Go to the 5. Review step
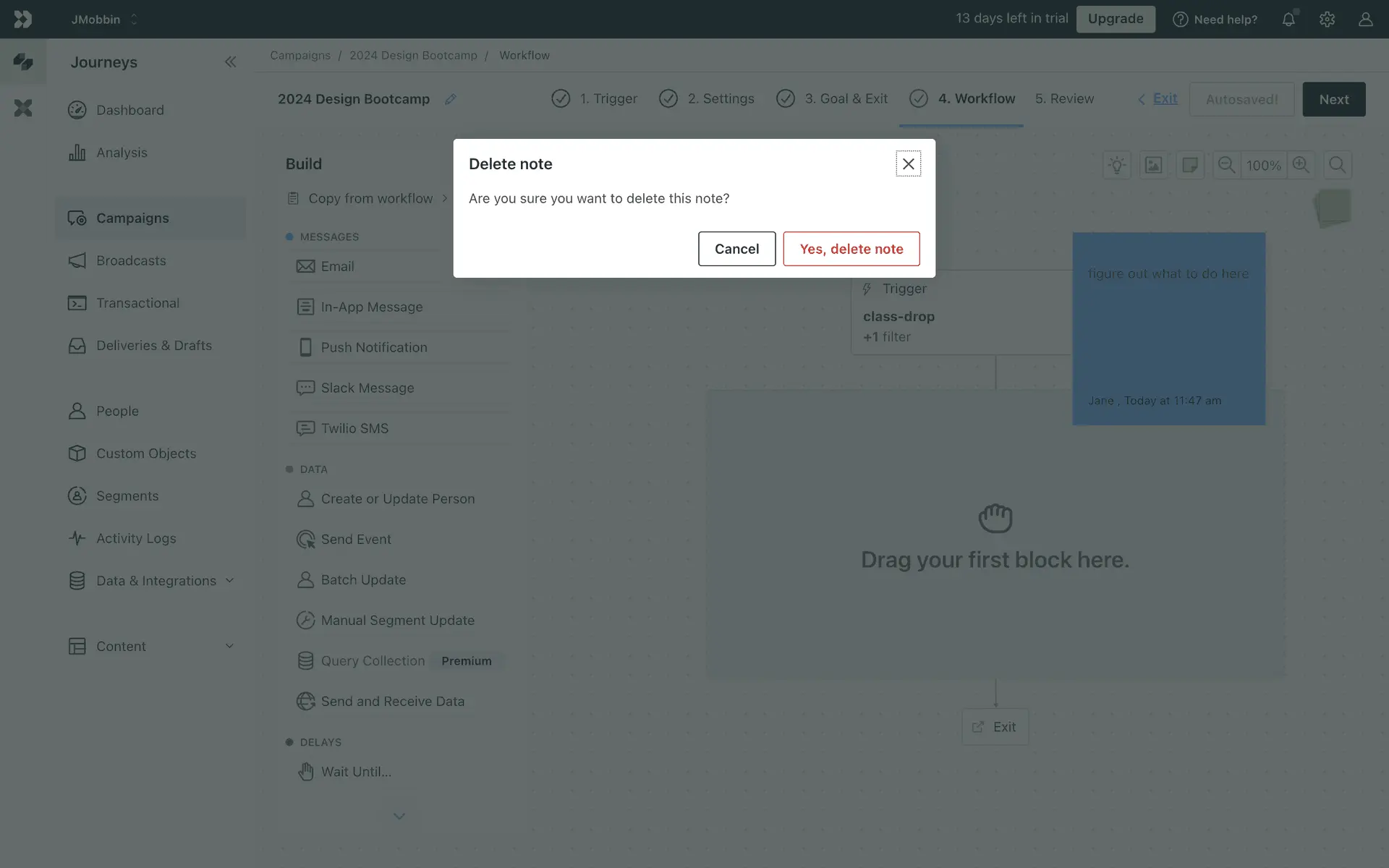1389x868 pixels. tap(1064, 99)
